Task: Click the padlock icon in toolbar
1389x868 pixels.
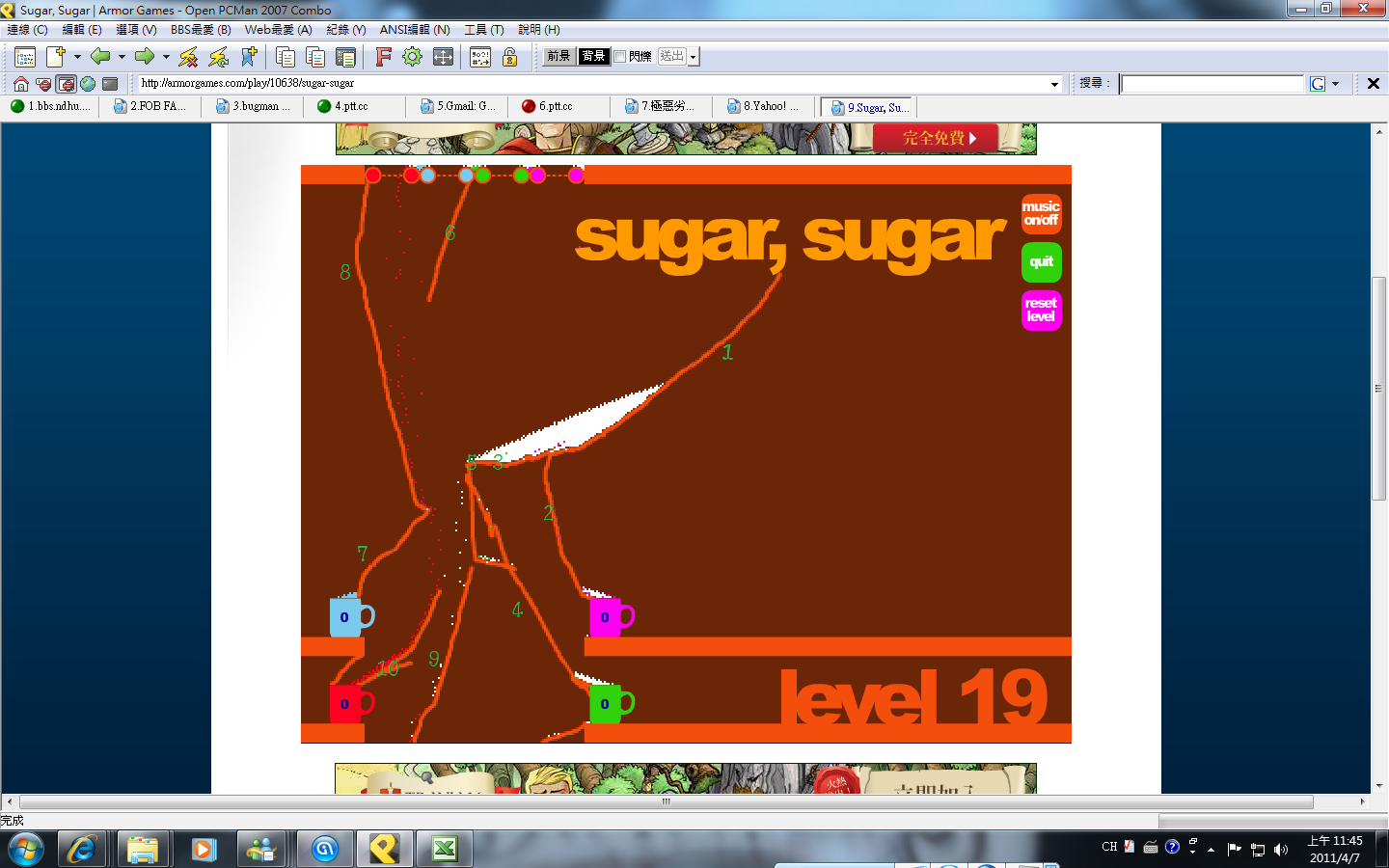Action: tap(510, 57)
